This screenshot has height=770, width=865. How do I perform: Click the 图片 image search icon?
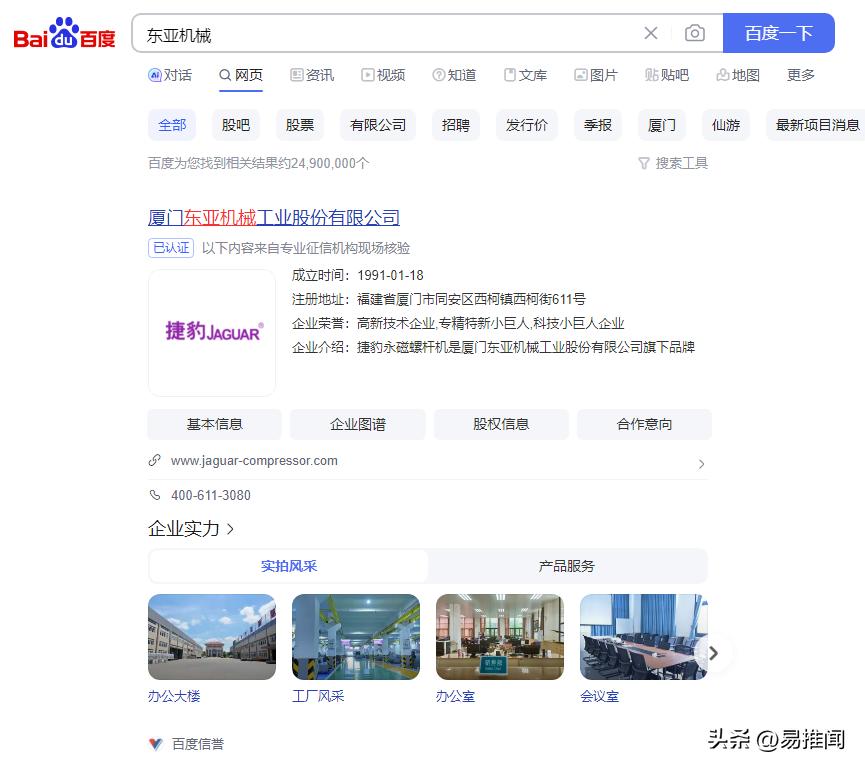click(x=580, y=75)
